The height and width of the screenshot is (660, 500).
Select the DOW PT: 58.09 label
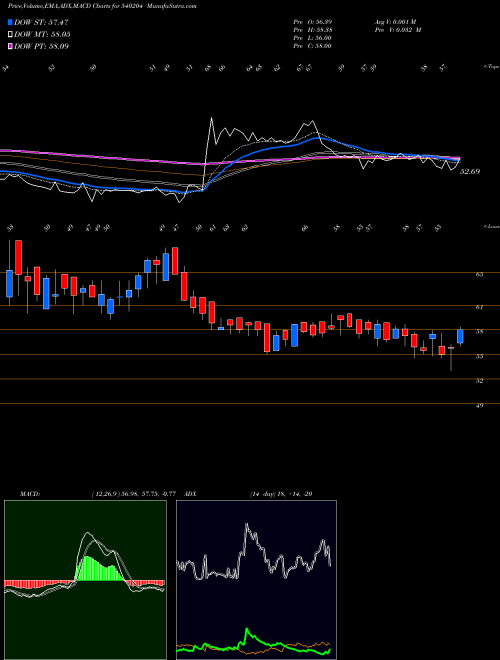41,46
